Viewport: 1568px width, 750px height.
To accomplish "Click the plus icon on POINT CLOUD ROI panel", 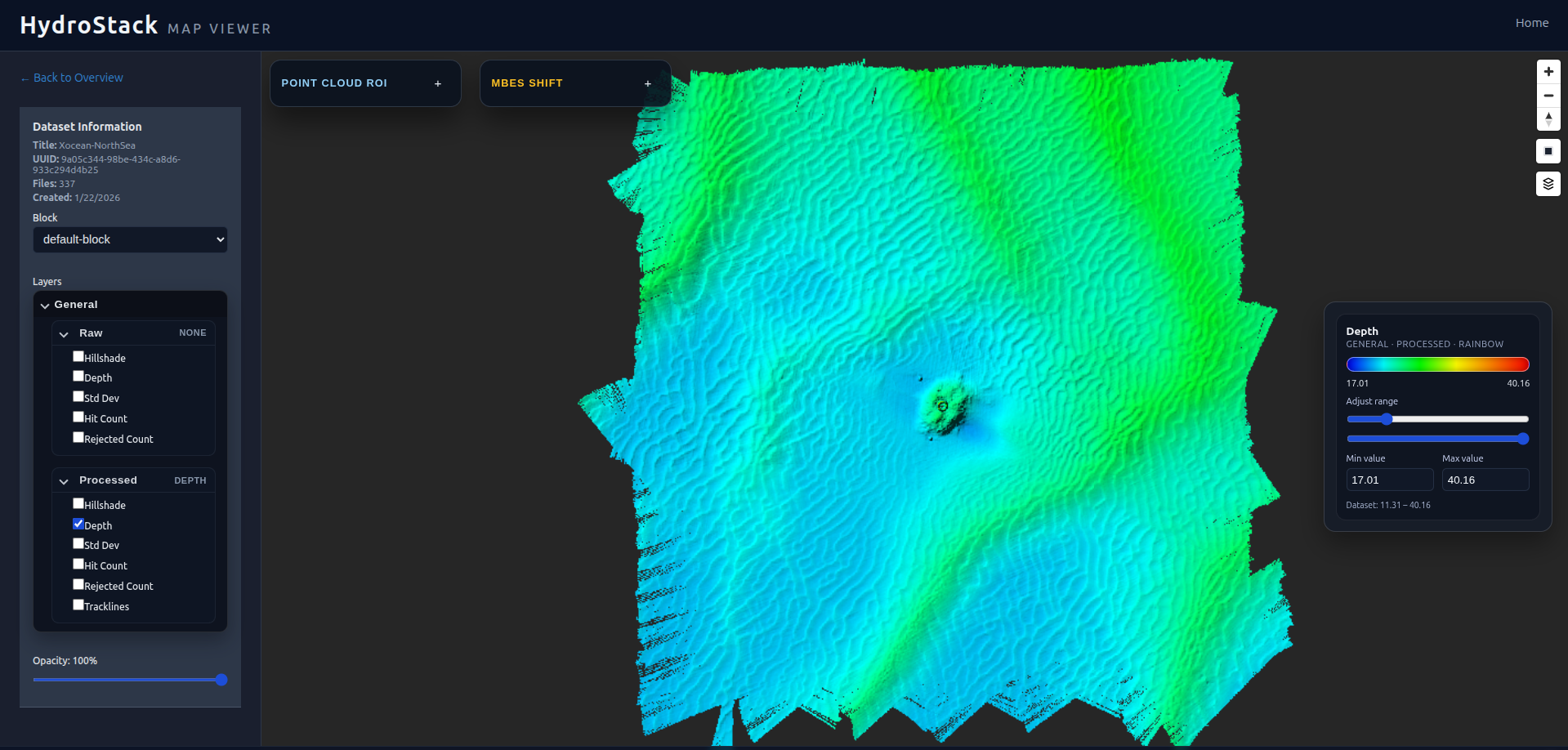I will [x=438, y=83].
